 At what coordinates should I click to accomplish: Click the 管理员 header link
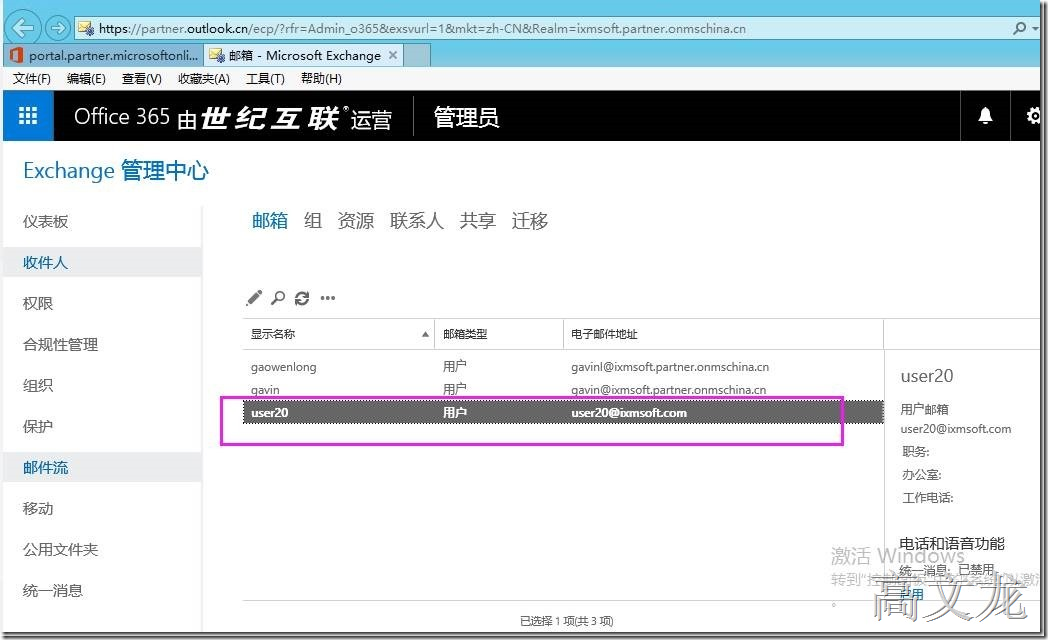click(467, 117)
